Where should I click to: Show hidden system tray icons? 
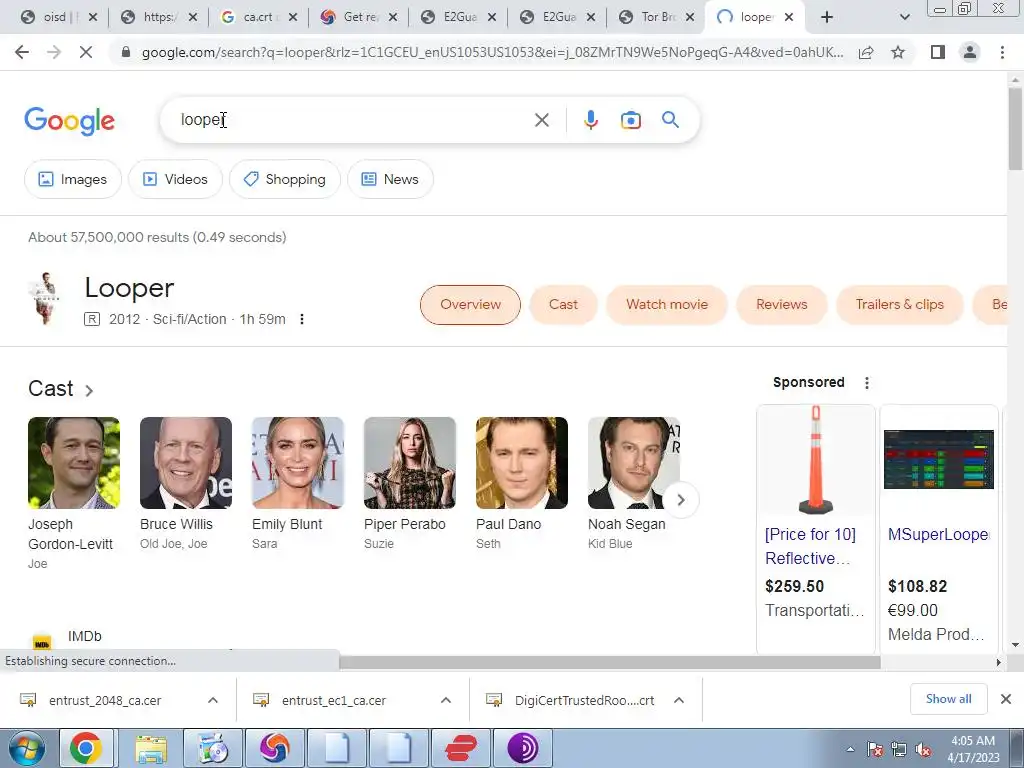click(x=850, y=749)
